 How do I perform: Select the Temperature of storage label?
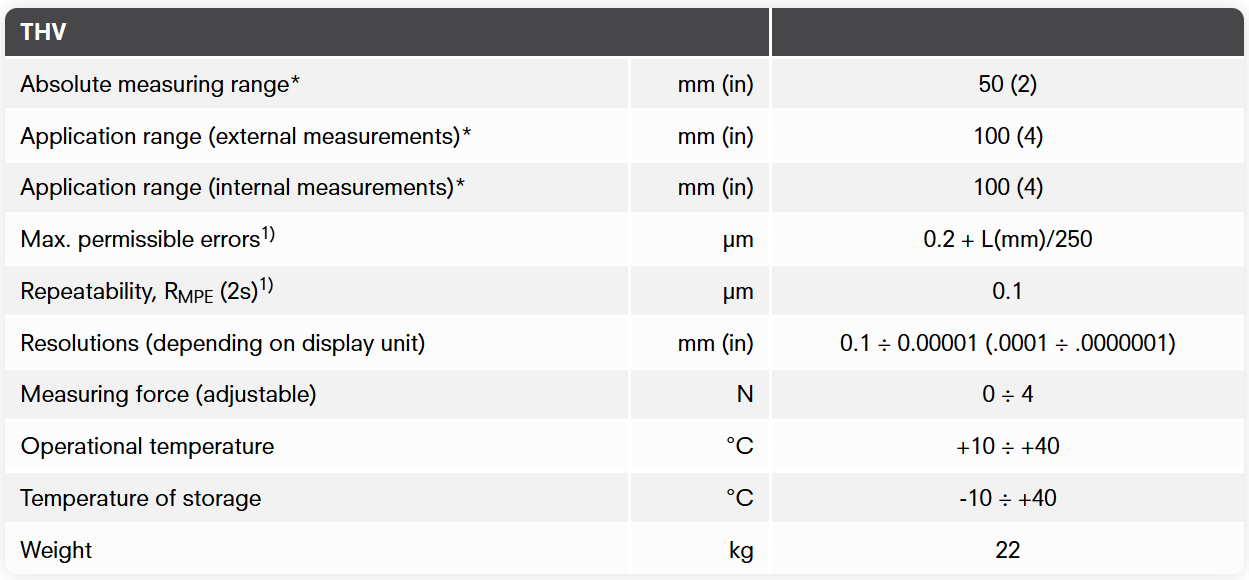pos(140,499)
